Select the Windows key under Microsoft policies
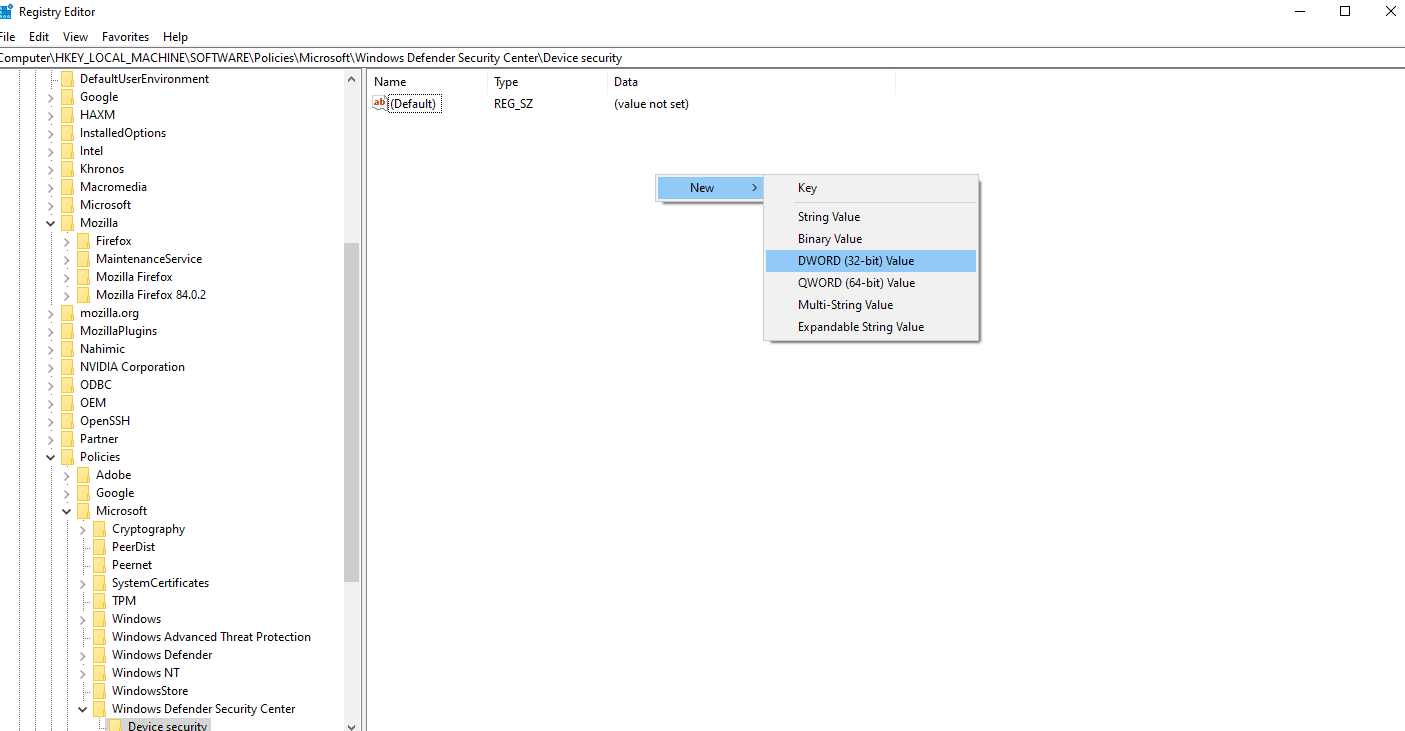This screenshot has width=1405, height=731. 136,619
